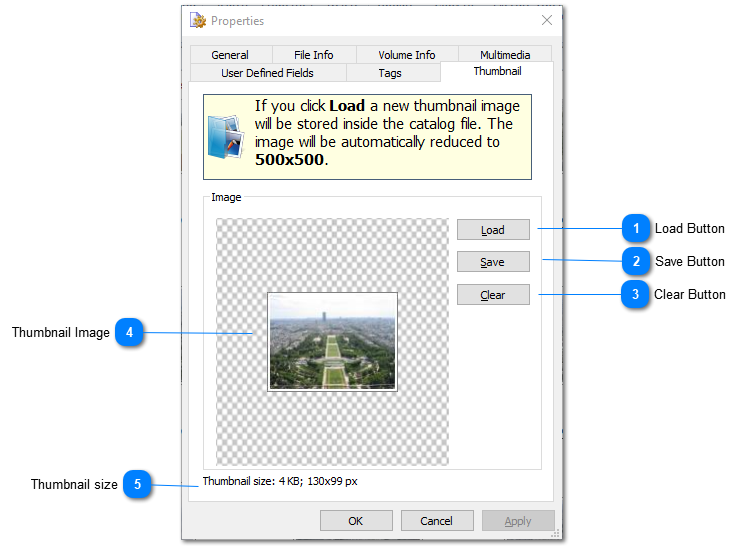Close the Properties dialog with the X
This screenshot has height=549, width=742.
pyautogui.click(x=547, y=20)
